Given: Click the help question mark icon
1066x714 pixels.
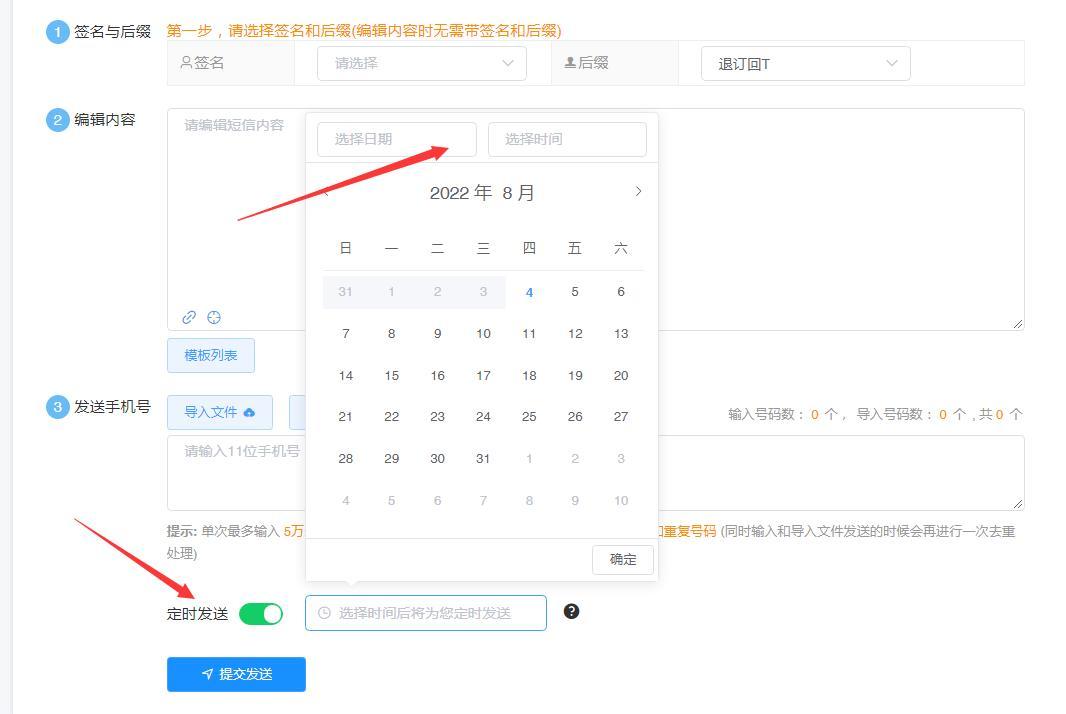Looking at the screenshot, I should (x=572, y=611).
